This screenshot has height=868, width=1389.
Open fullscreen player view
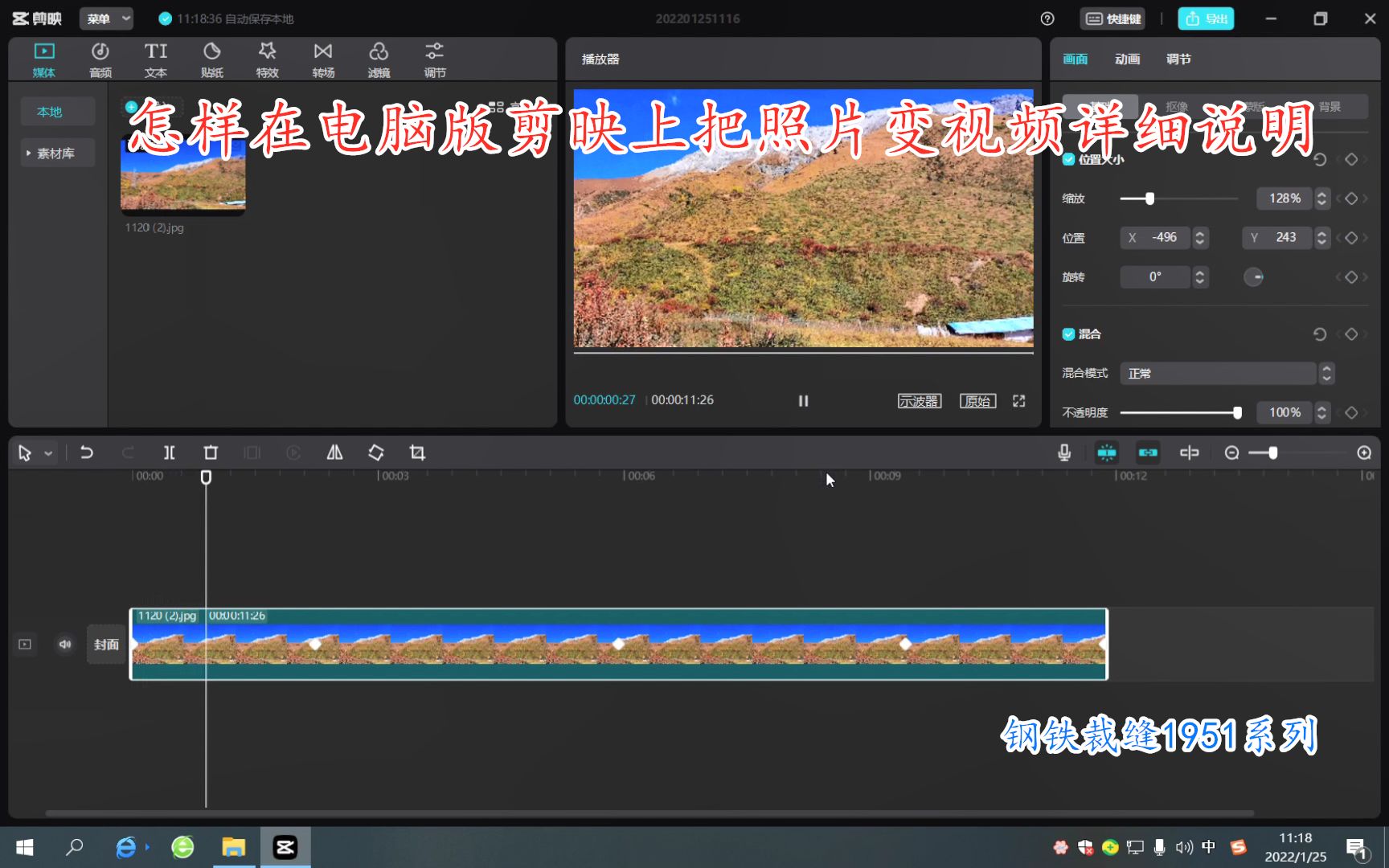(x=1018, y=401)
